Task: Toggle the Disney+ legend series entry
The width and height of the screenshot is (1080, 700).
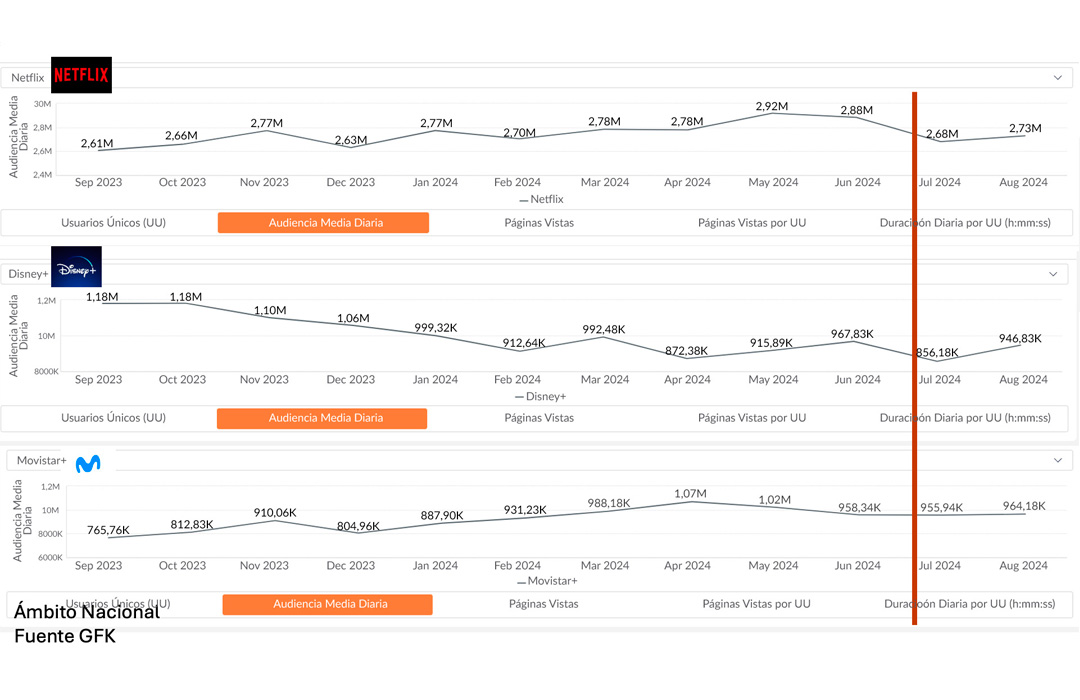Action: pyautogui.click(x=539, y=396)
